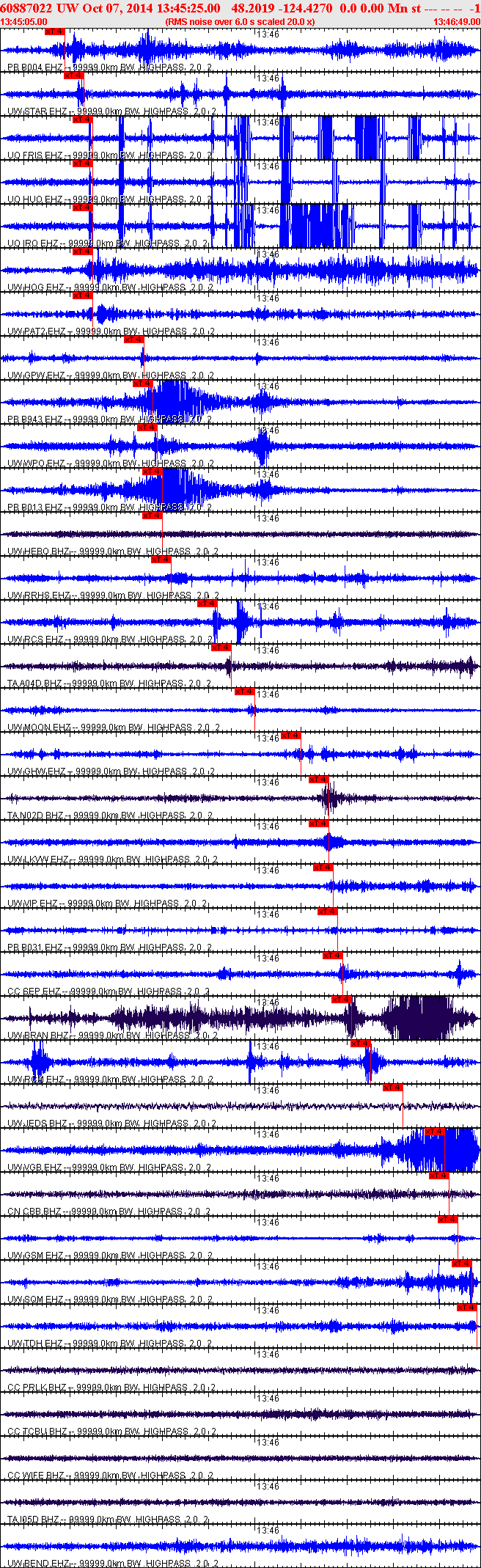This screenshot has height=1568, width=481.
Task: Click the CC WIFE BHZ station label
Action: (36, 1476)
